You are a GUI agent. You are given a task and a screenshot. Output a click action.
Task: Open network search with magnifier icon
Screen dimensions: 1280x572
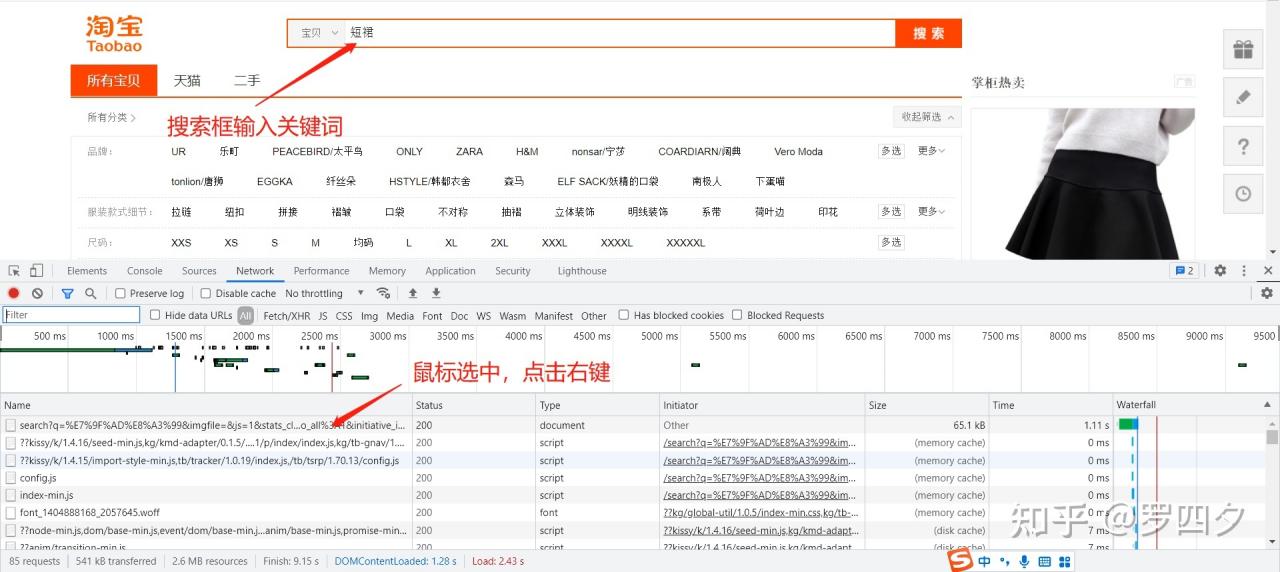pos(90,293)
